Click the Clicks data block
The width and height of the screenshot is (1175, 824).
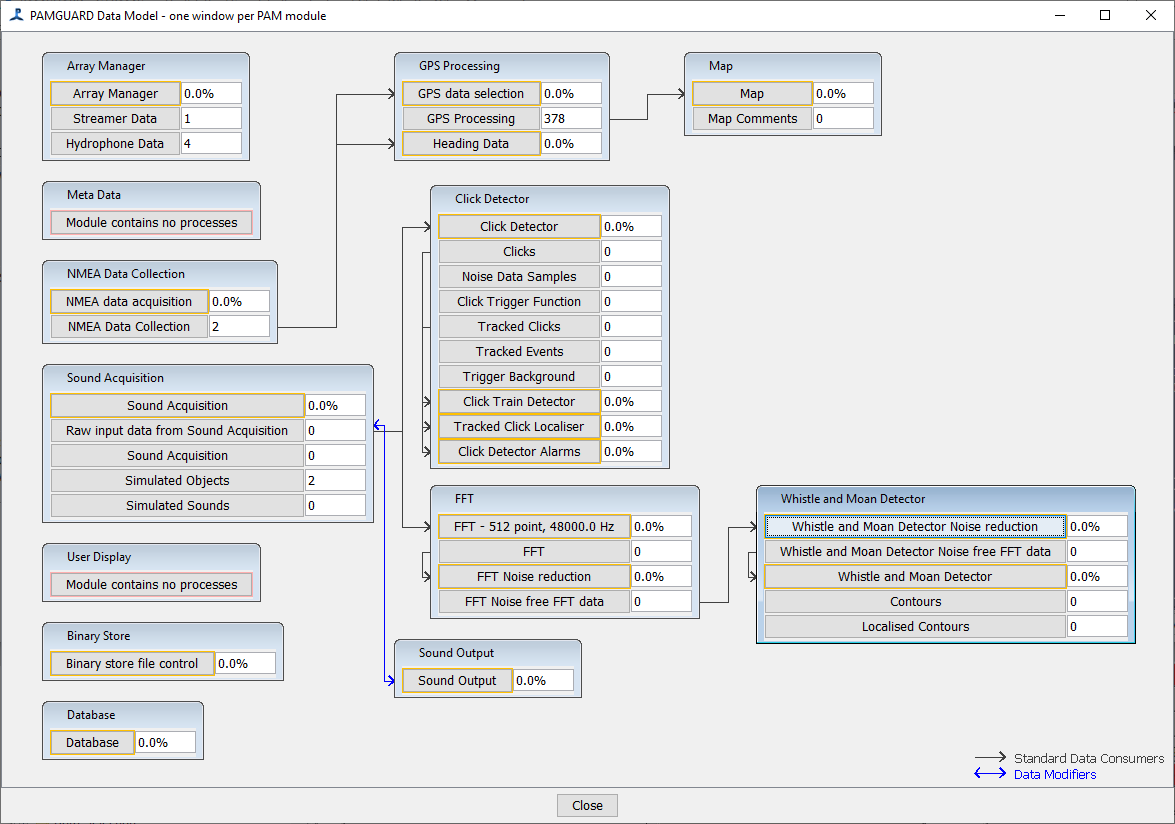click(x=519, y=252)
